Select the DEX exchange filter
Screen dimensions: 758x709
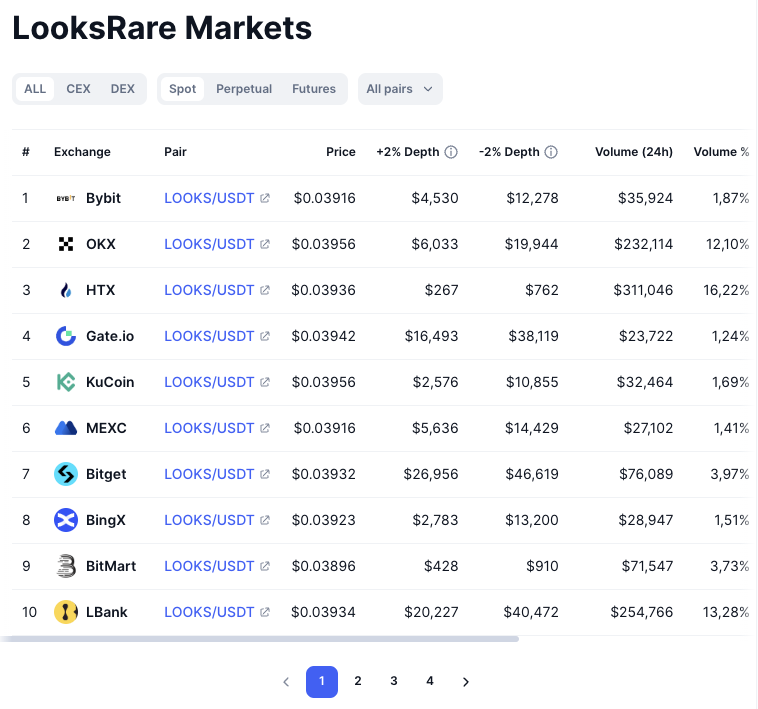pyautogui.click(x=122, y=89)
